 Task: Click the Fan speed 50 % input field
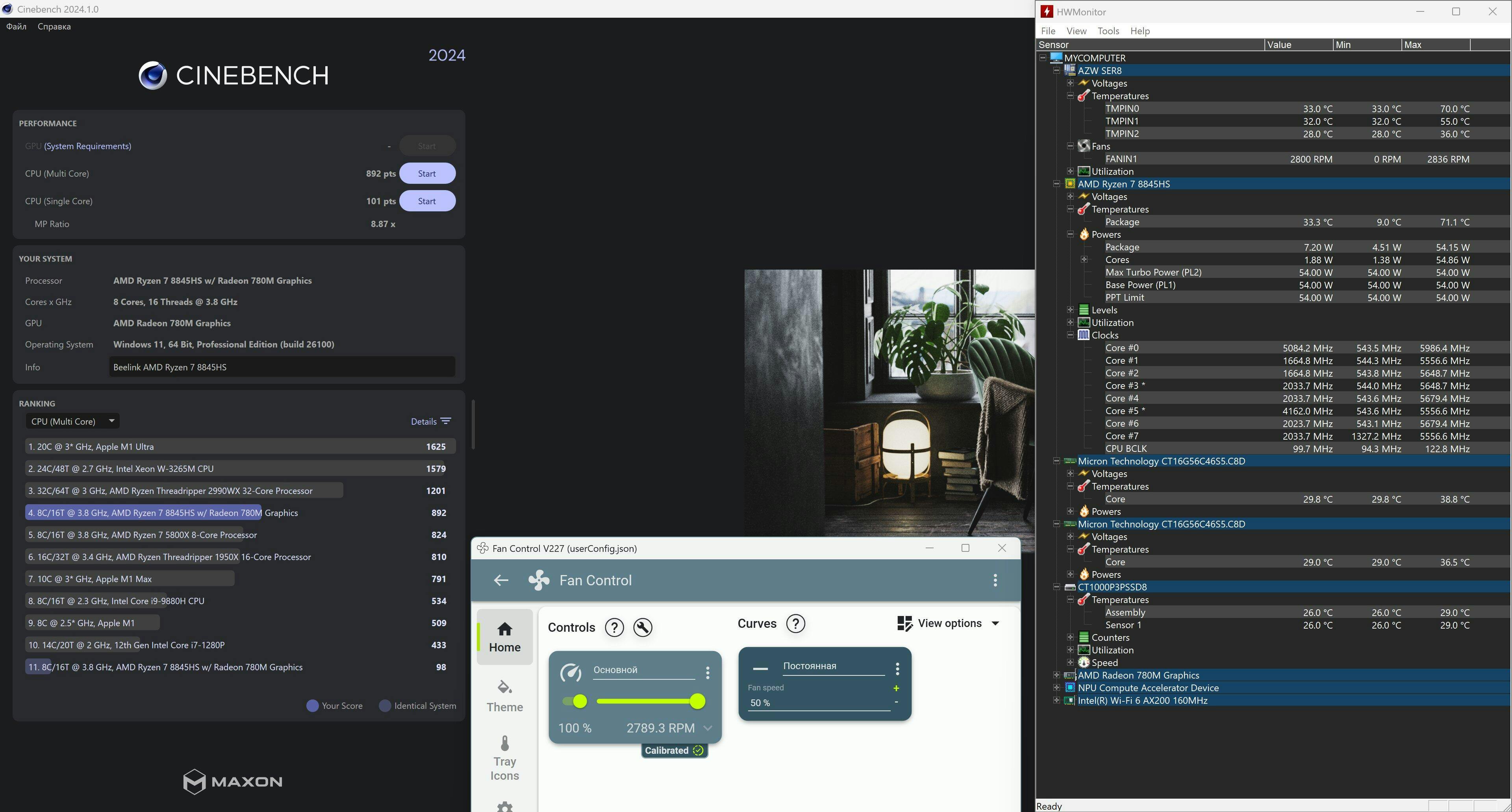[818, 703]
